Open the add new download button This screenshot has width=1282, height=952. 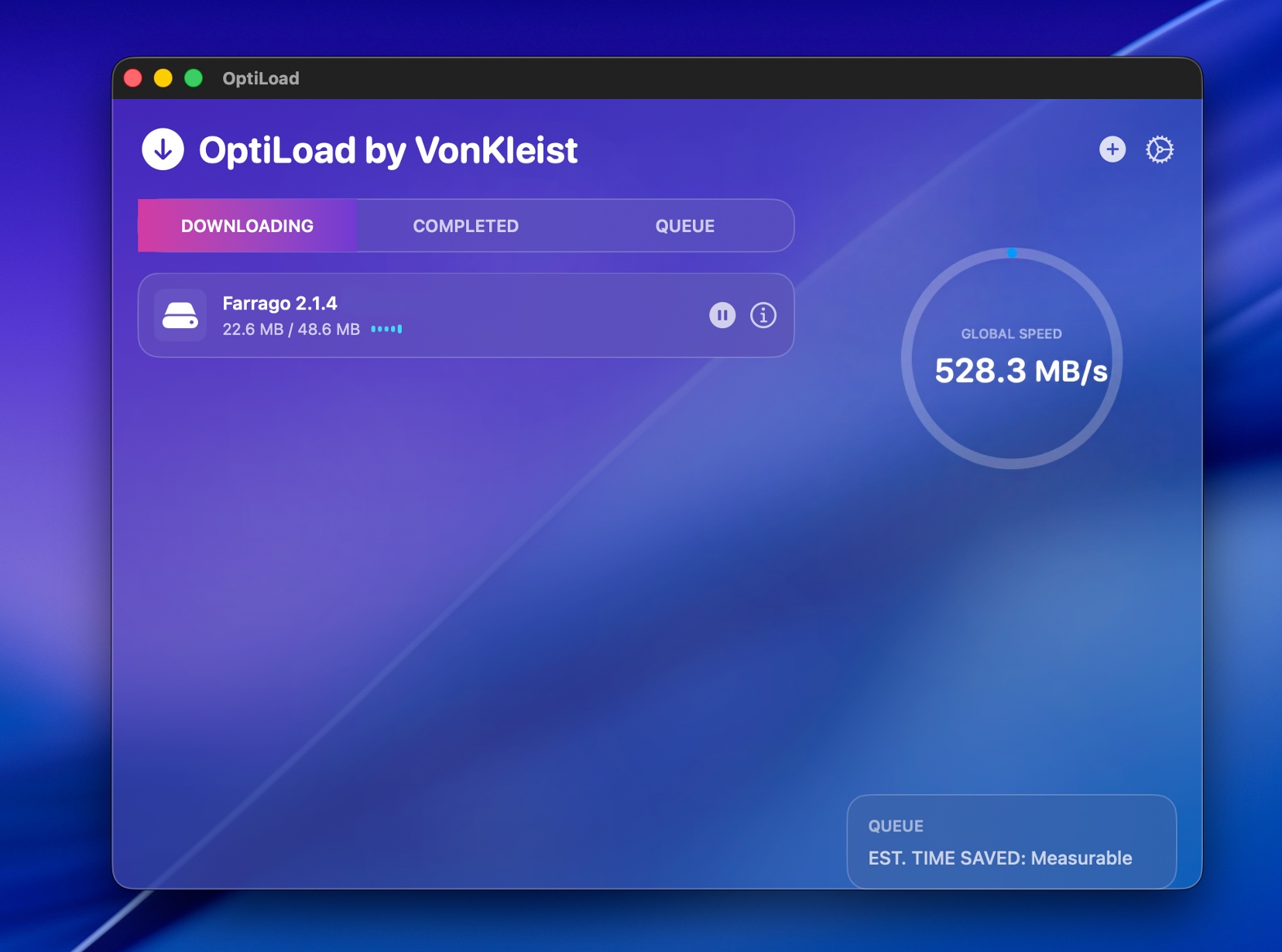pos(1112,150)
